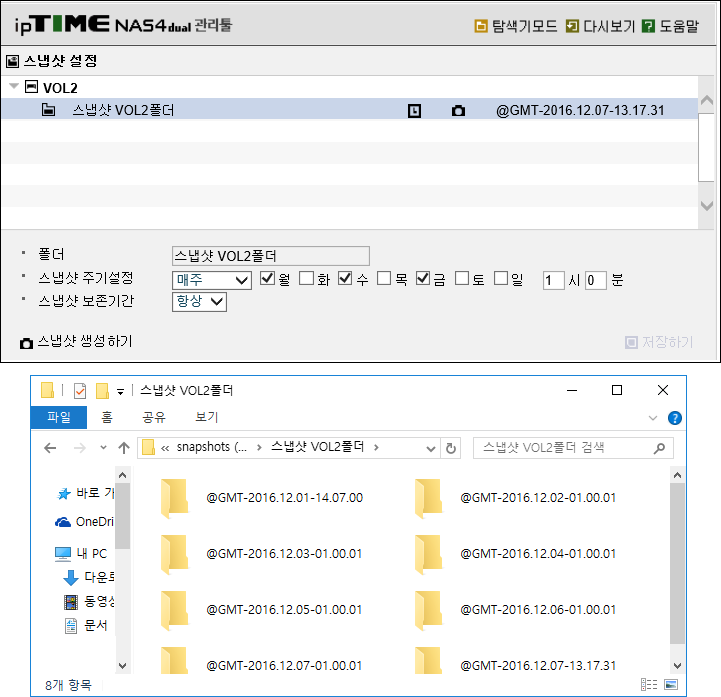Uncheck the 월 (Monday) checkbox
721x697 pixels.
[267, 278]
